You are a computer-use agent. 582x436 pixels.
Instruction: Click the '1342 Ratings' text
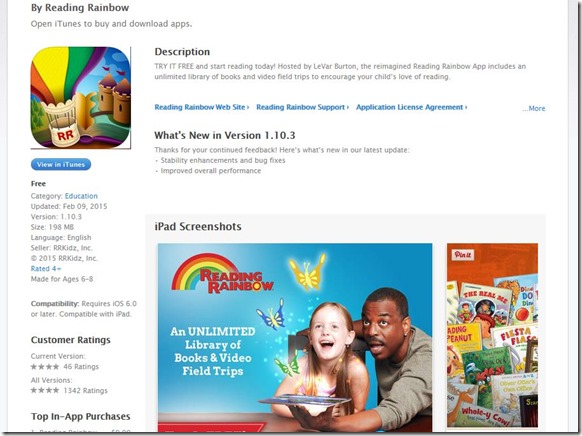click(85, 390)
